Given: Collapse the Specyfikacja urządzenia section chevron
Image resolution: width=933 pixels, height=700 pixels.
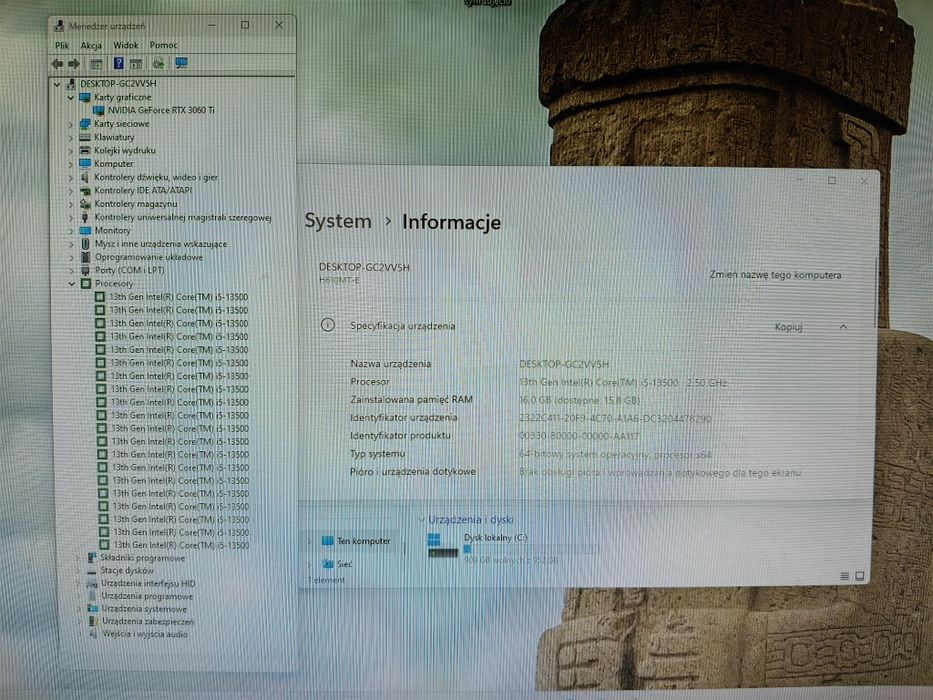Looking at the screenshot, I should (x=843, y=327).
